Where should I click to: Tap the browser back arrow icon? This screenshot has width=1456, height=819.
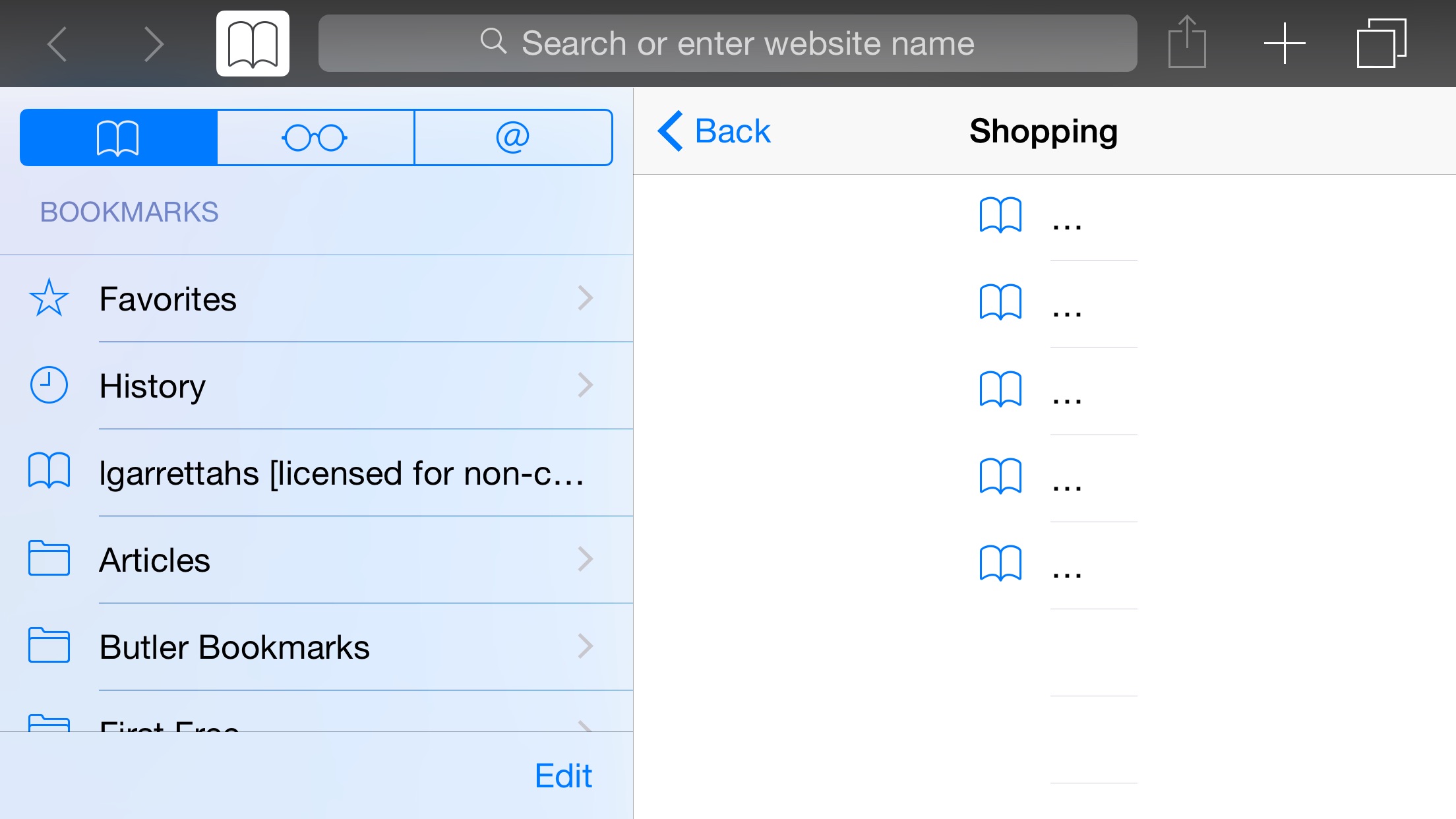click(57, 44)
